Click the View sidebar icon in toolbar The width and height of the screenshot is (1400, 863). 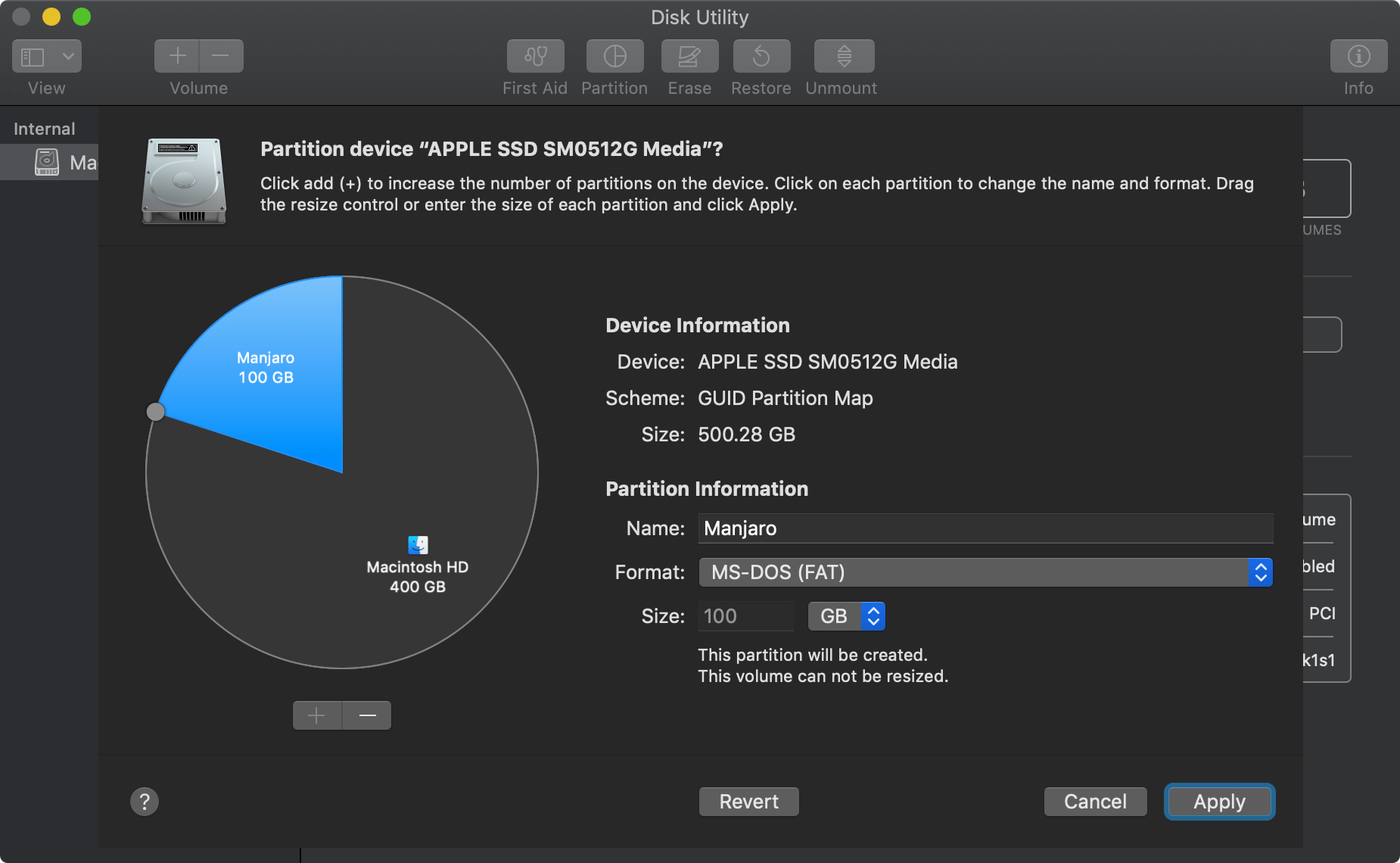[x=33, y=56]
